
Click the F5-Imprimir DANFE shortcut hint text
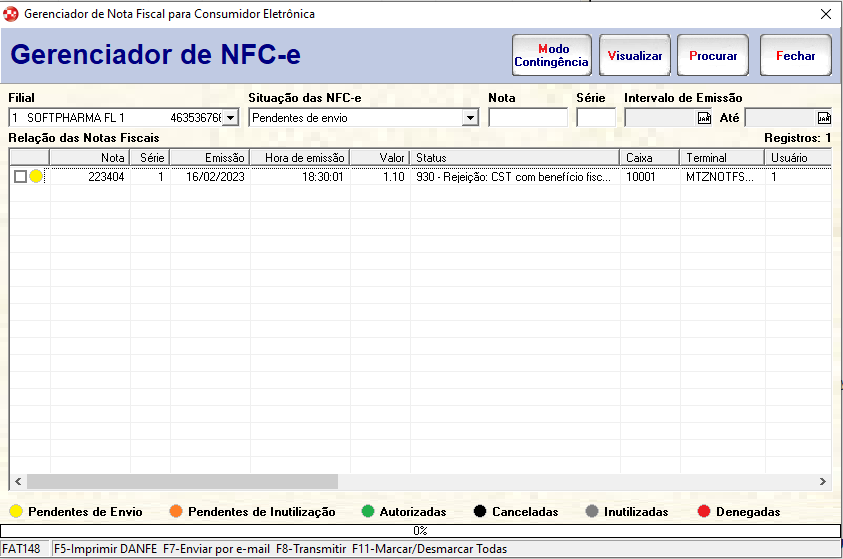tap(105, 549)
